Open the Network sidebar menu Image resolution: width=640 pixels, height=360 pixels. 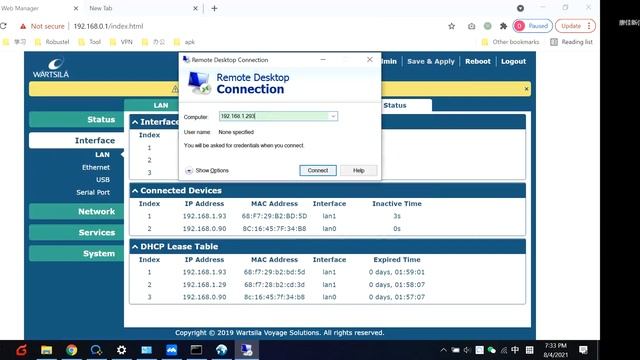[76, 211]
